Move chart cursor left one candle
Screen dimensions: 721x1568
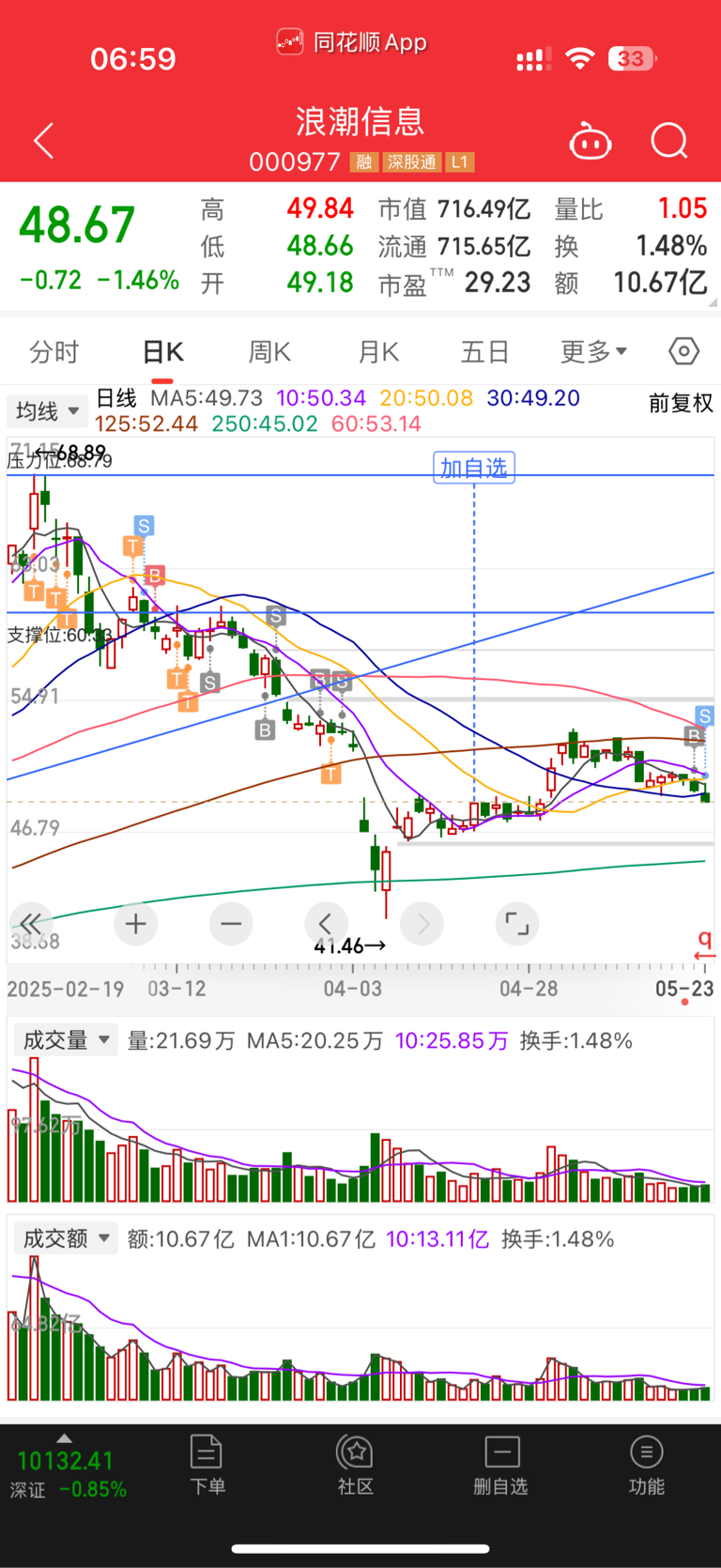[x=326, y=924]
